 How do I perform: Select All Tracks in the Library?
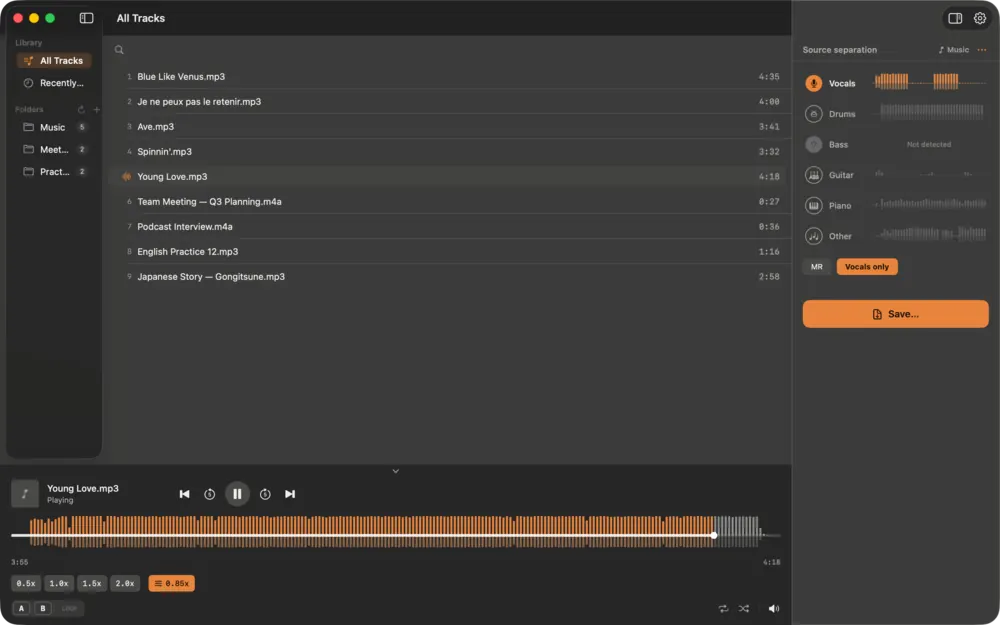tap(54, 61)
